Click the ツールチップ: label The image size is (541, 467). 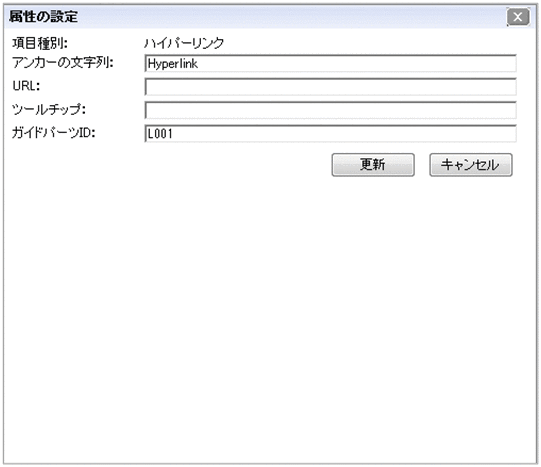pyautogui.click(x=49, y=109)
